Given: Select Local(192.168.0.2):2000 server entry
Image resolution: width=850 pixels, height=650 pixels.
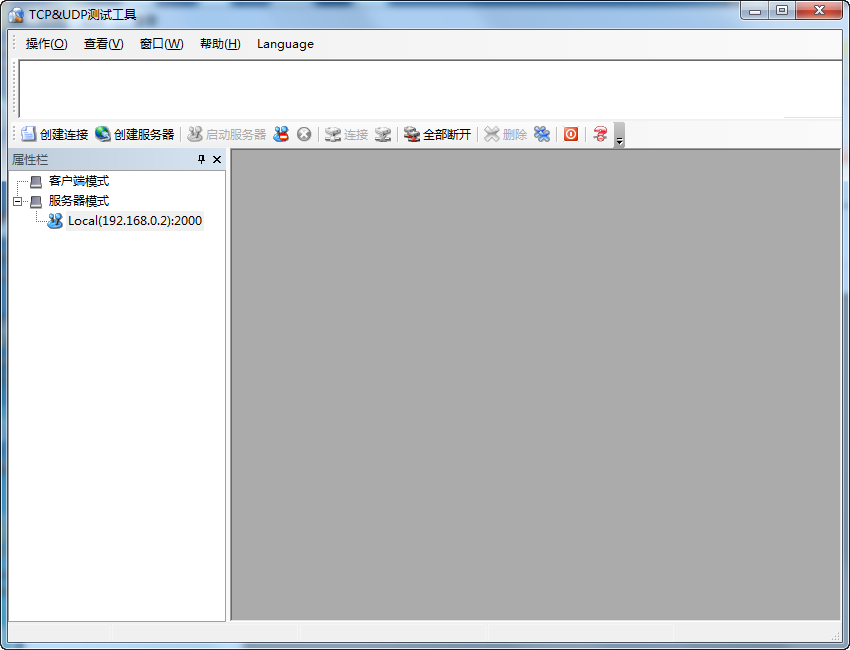Looking at the screenshot, I should coord(135,221).
